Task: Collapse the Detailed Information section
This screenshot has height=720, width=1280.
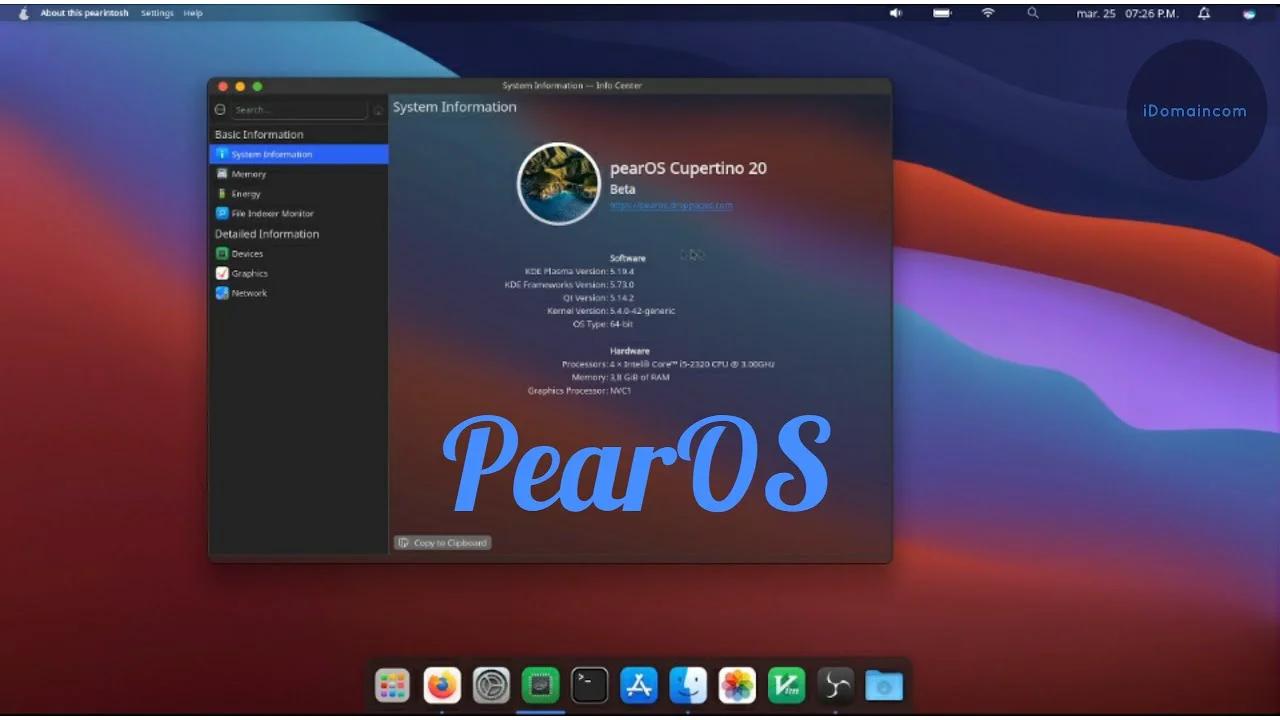Action: pyautogui.click(x=266, y=233)
